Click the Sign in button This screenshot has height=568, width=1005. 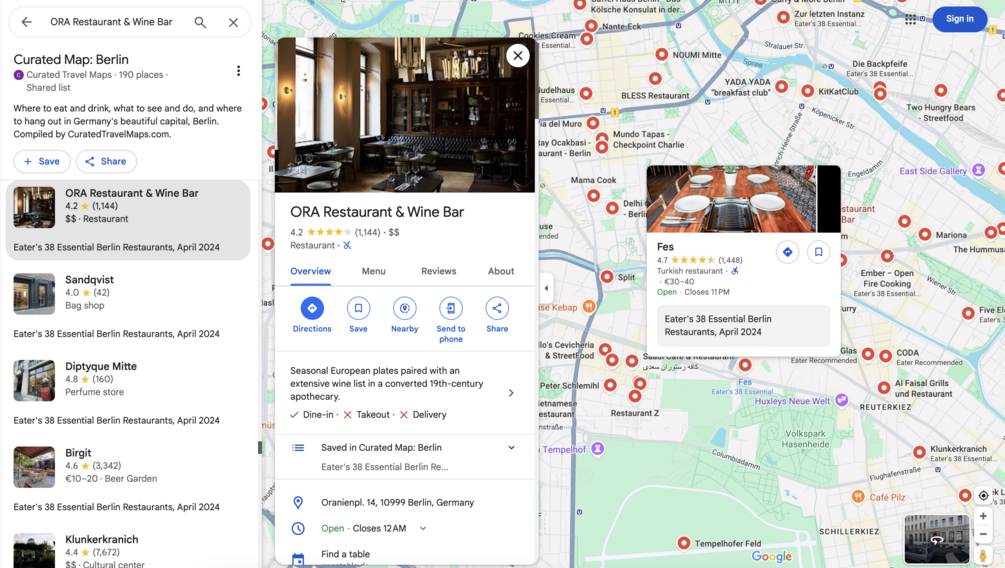(959, 19)
